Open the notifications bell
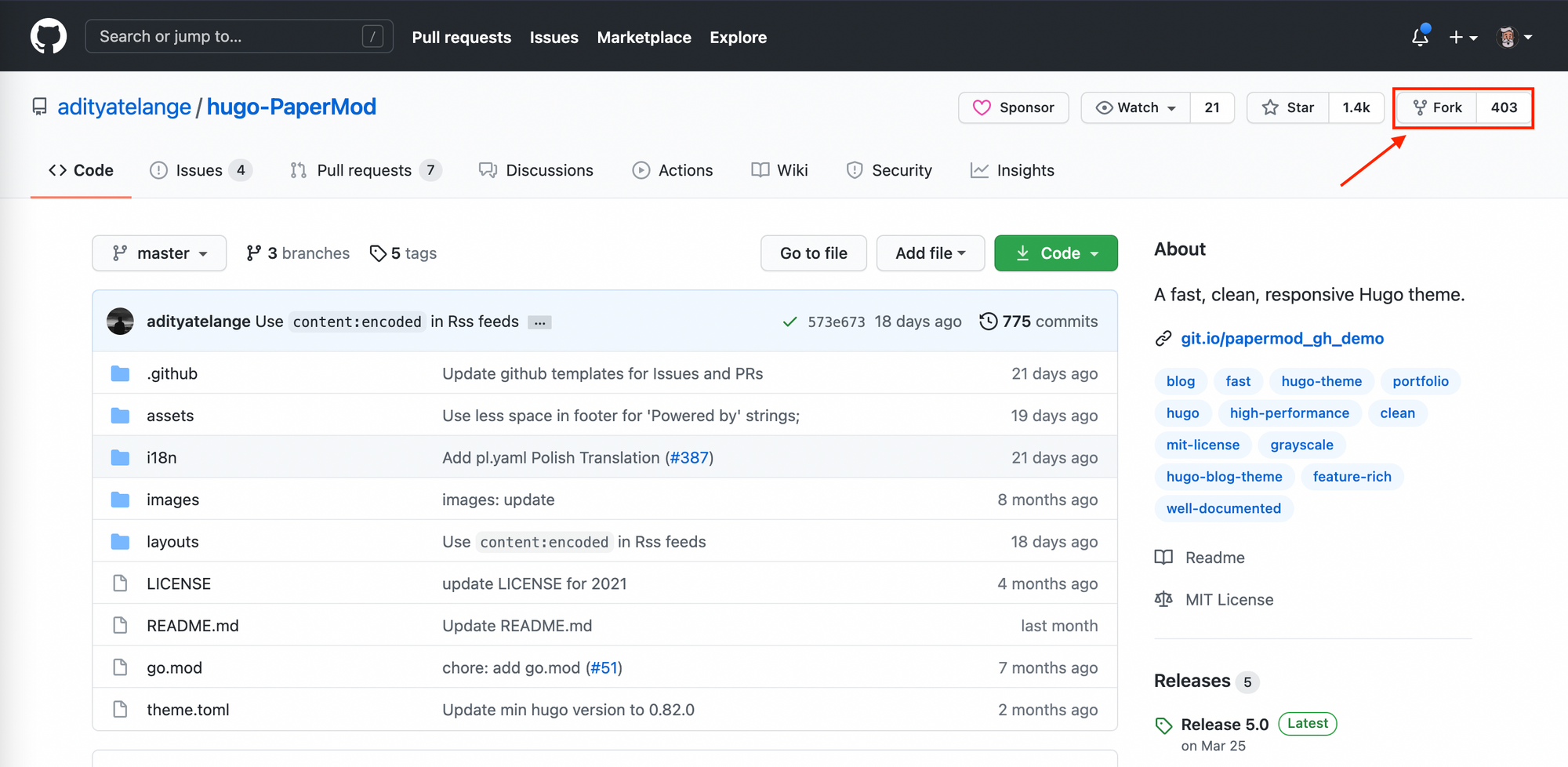 [x=1420, y=37]
